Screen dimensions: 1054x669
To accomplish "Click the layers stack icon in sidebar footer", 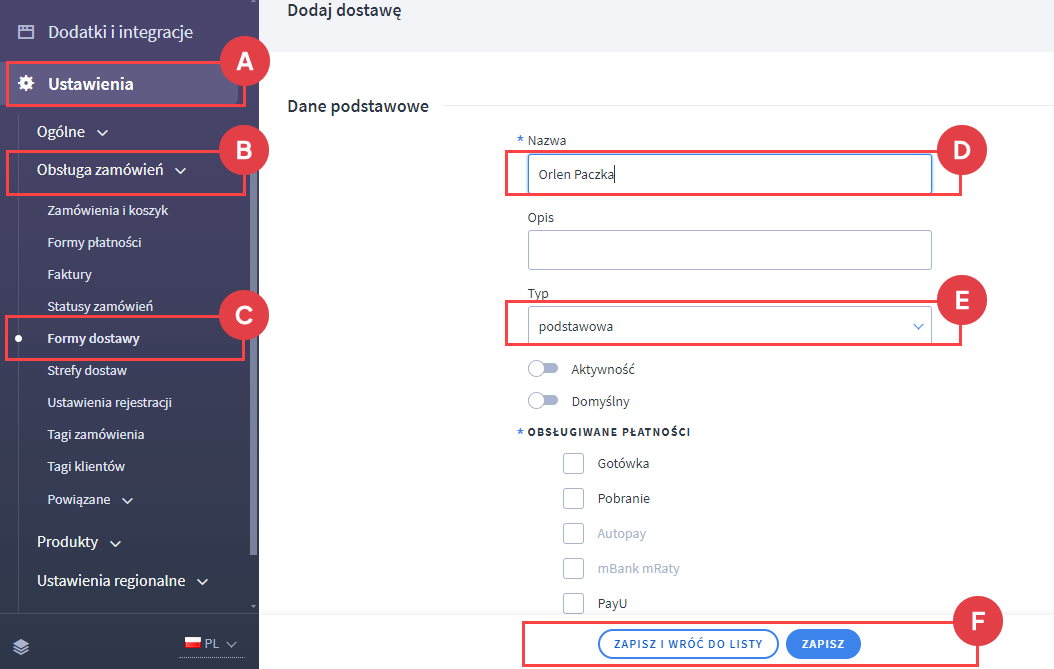I will click(x=22, y=645).
